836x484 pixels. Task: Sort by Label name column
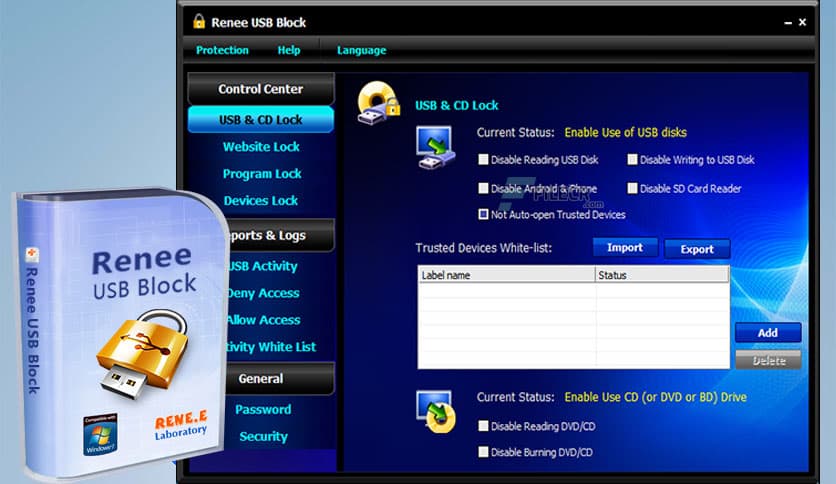click(x=507, y=275)
